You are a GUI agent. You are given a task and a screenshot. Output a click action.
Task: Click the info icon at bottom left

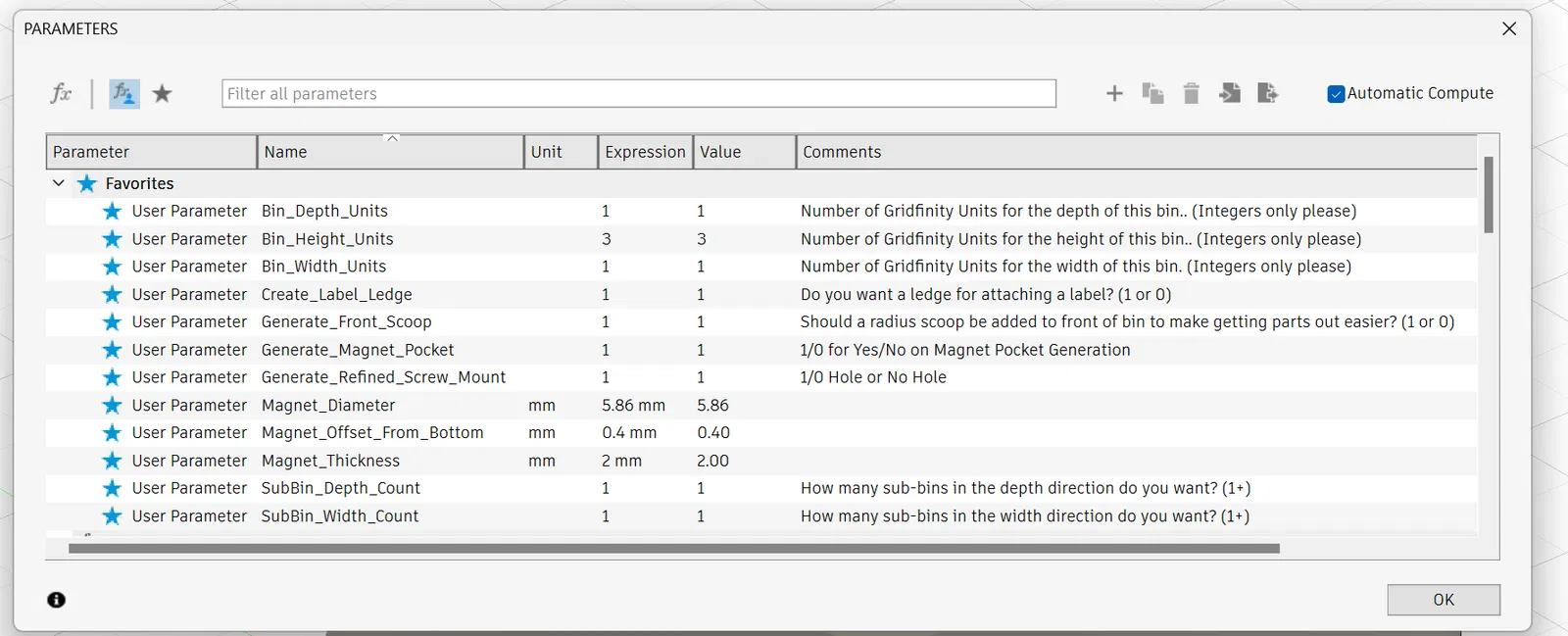click(57, 600)
